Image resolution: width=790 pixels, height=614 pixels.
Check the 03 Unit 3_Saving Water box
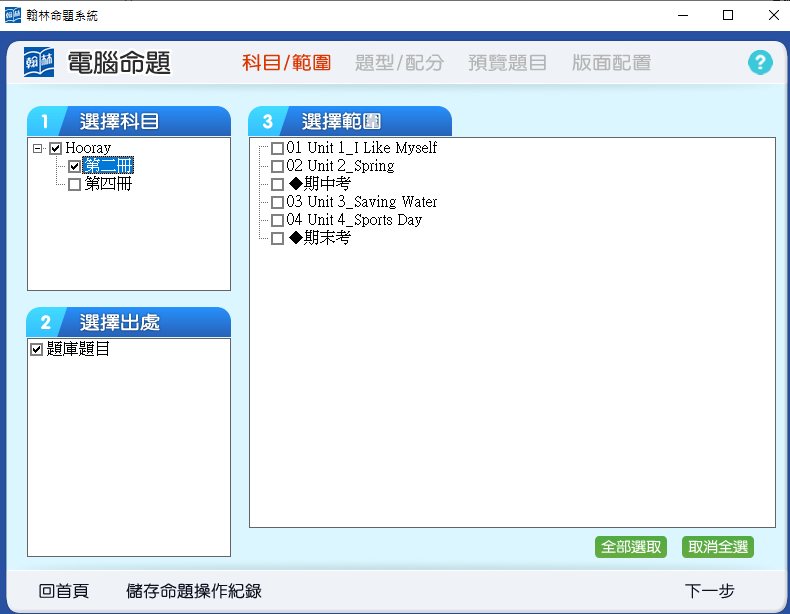[x=277, y=202]
